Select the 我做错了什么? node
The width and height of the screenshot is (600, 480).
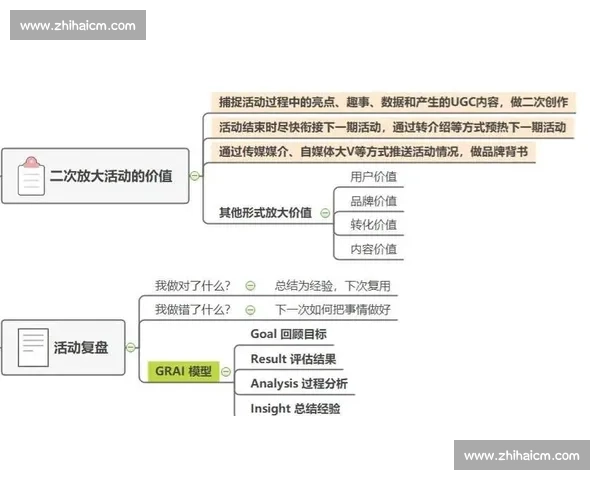192,310
